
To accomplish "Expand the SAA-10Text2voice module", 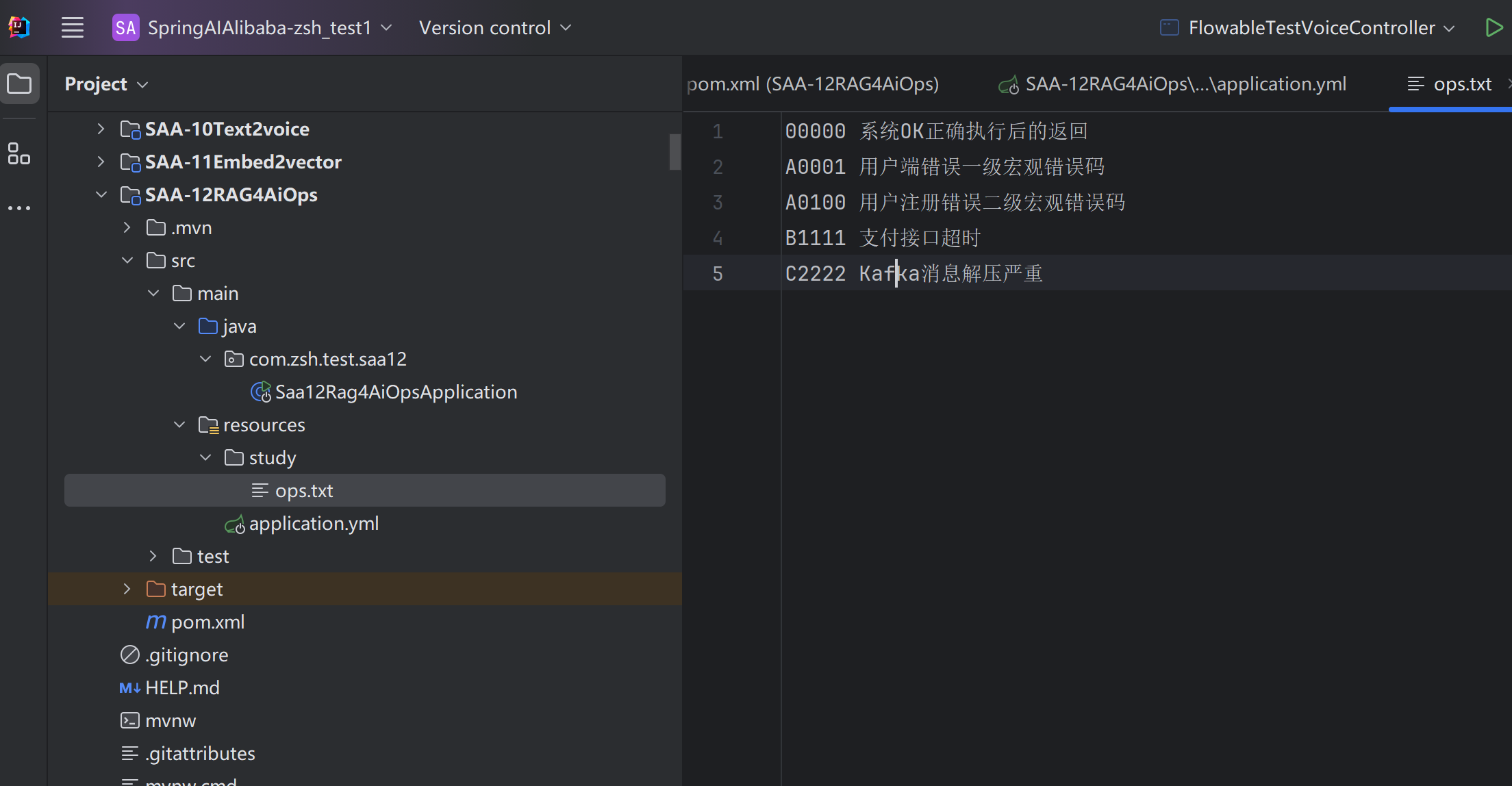I will (x=101, y=129).
